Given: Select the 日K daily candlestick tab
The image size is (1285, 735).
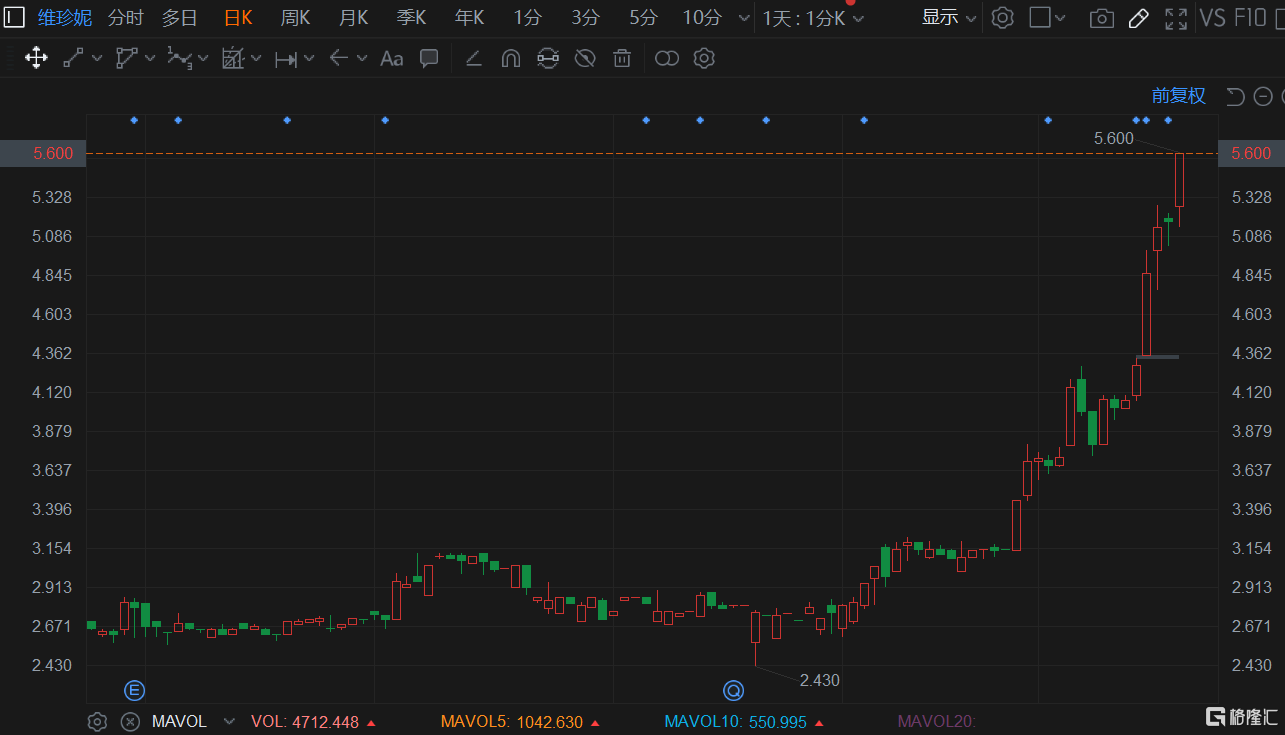Looking at the screenshot, I should (x=238, y=17).
